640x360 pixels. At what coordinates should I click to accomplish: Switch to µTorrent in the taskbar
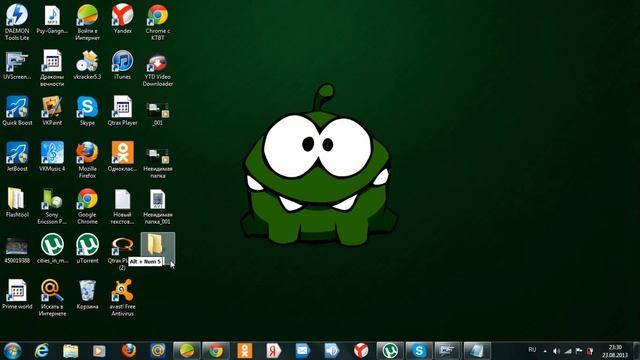tap(390, 351)
